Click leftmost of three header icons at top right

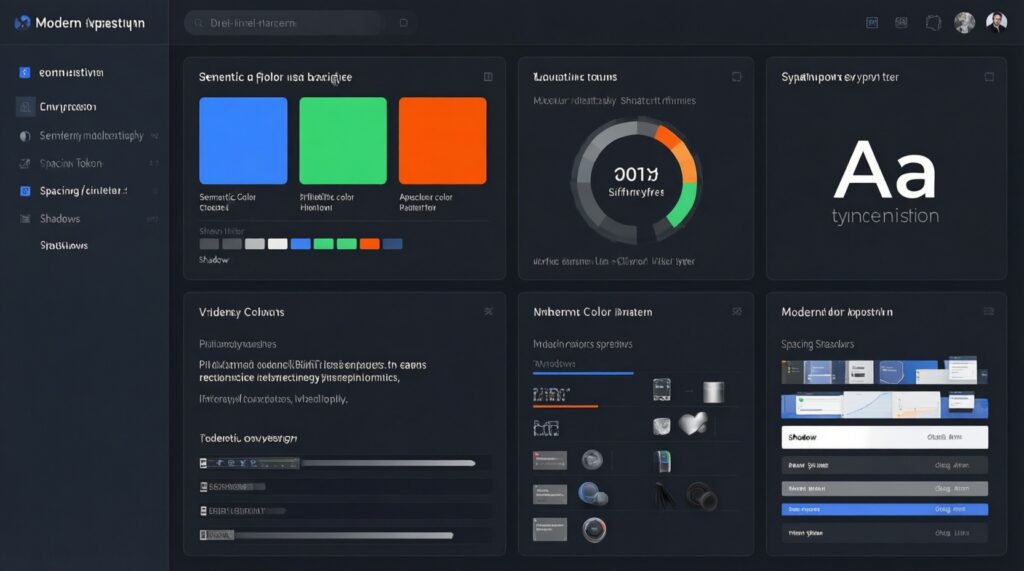click(872, 23)
